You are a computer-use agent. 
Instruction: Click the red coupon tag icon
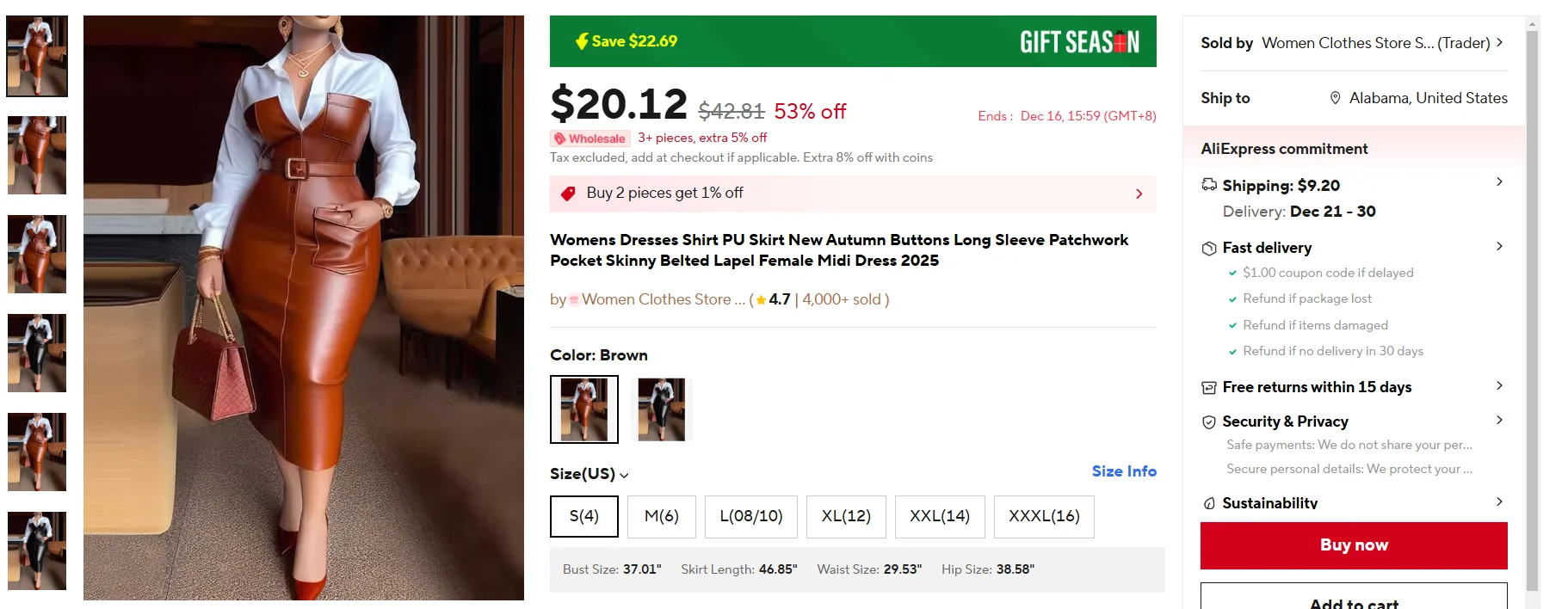tap(568, 194)
